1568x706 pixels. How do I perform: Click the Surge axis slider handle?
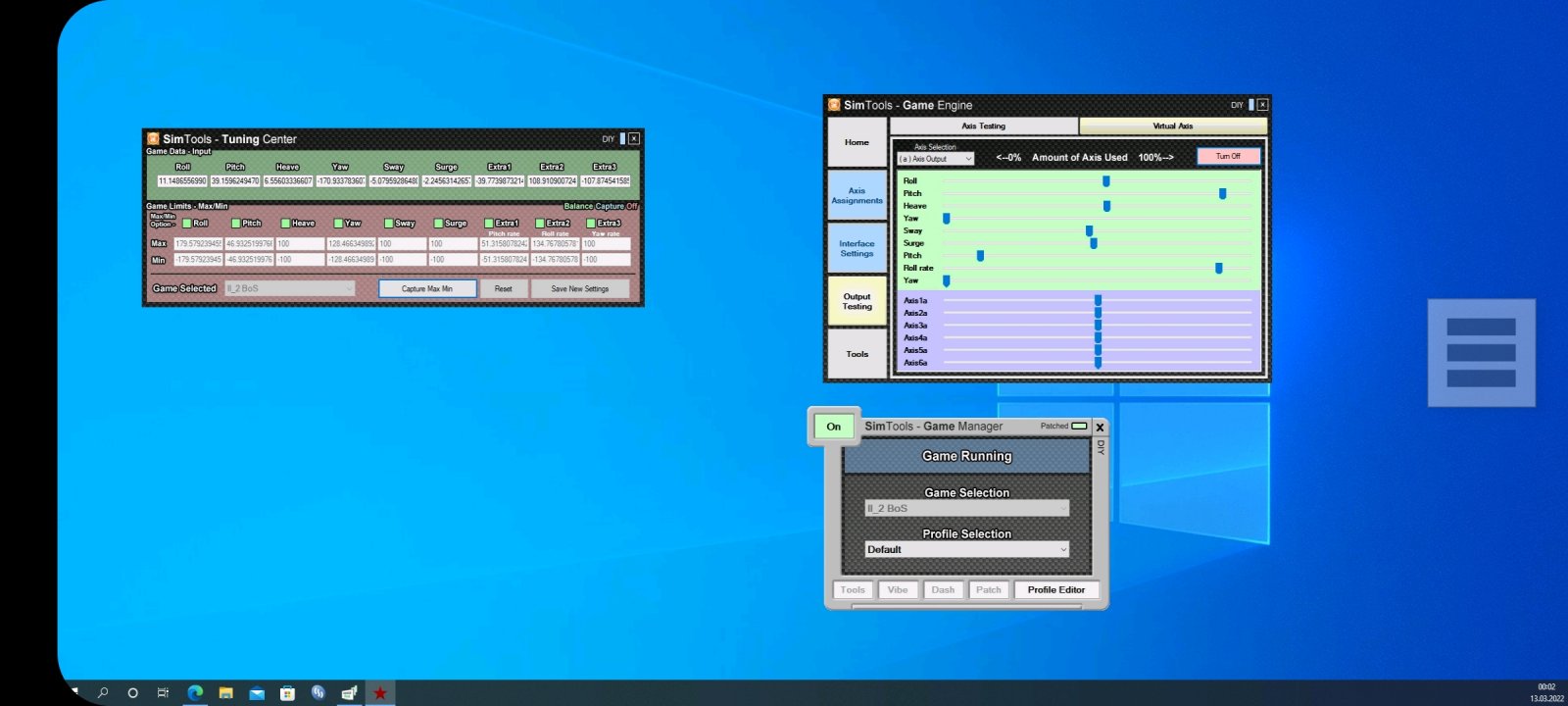[x=1094, y=243]
